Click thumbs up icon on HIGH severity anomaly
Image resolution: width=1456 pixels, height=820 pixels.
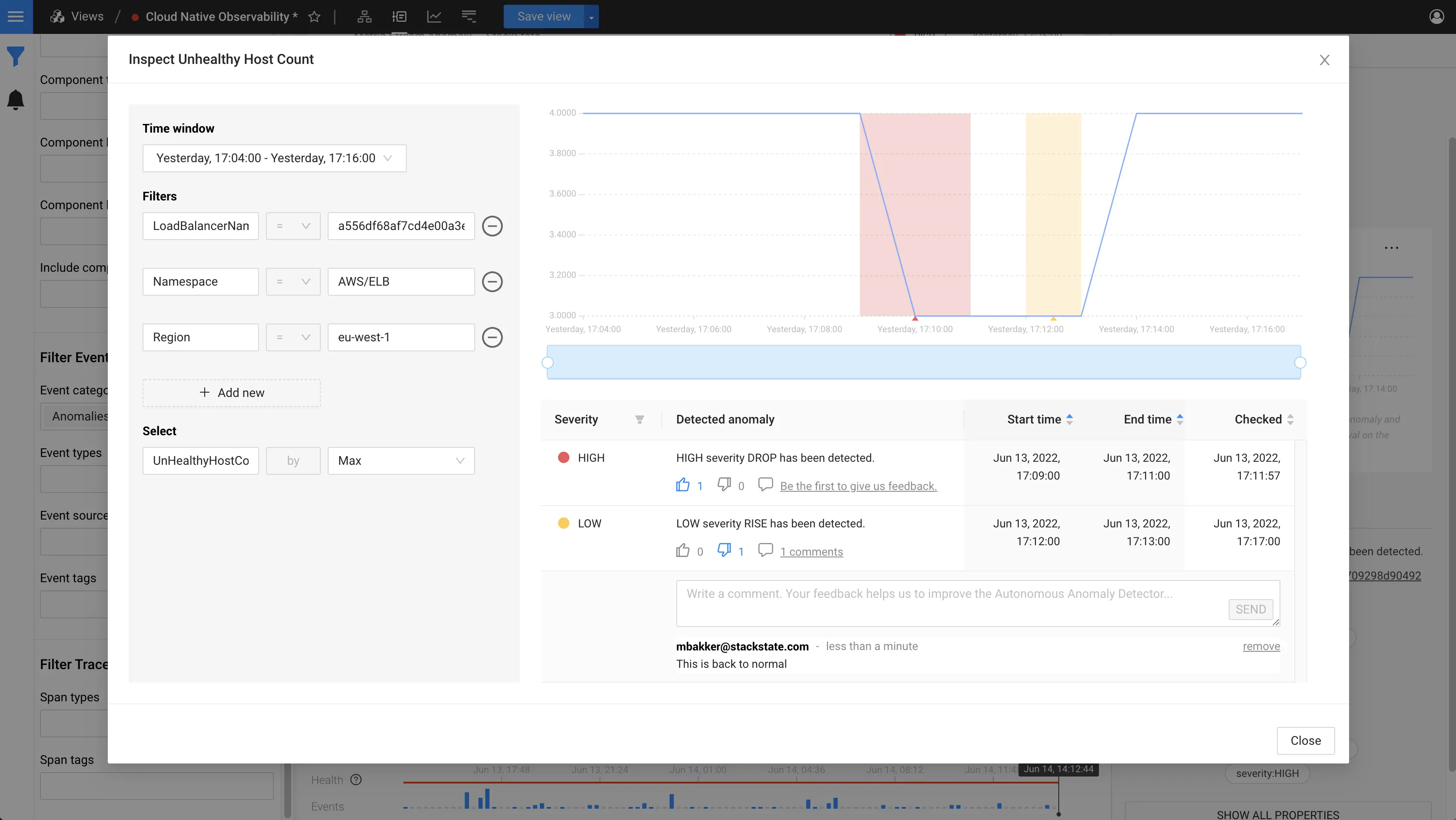tap(683, 486)
